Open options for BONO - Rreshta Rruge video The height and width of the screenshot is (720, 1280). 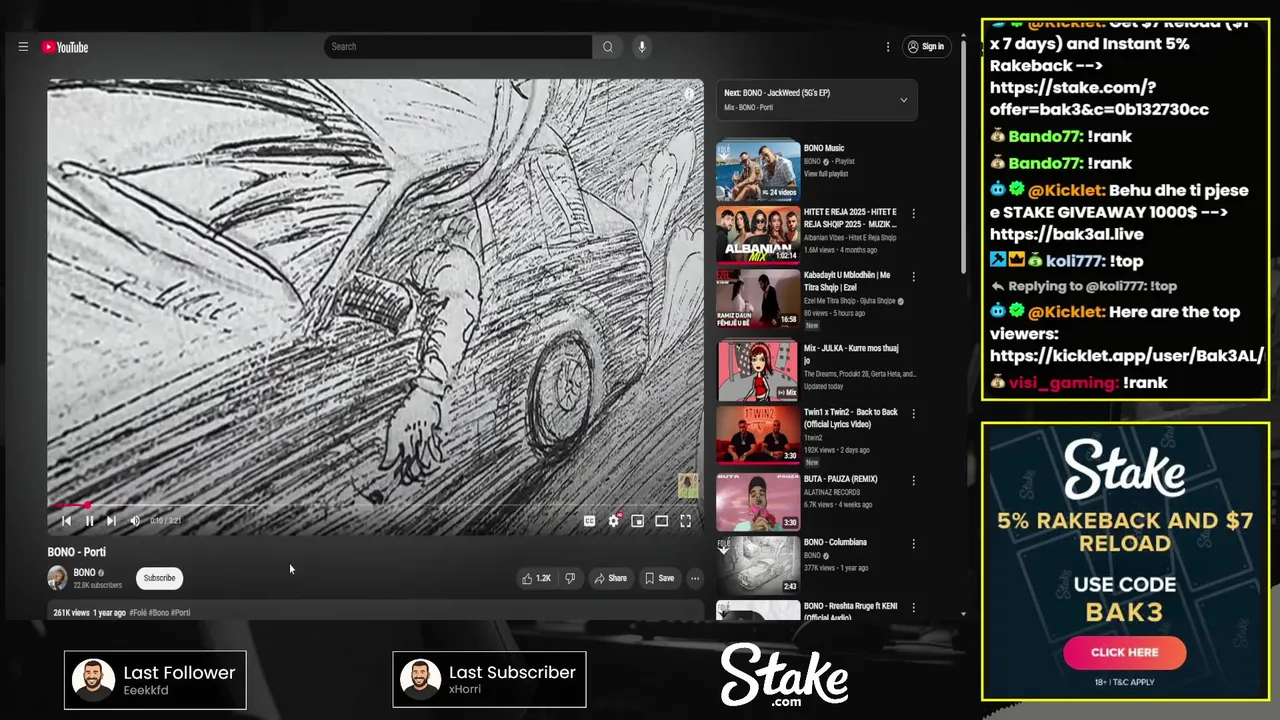[x=913, y=607]
